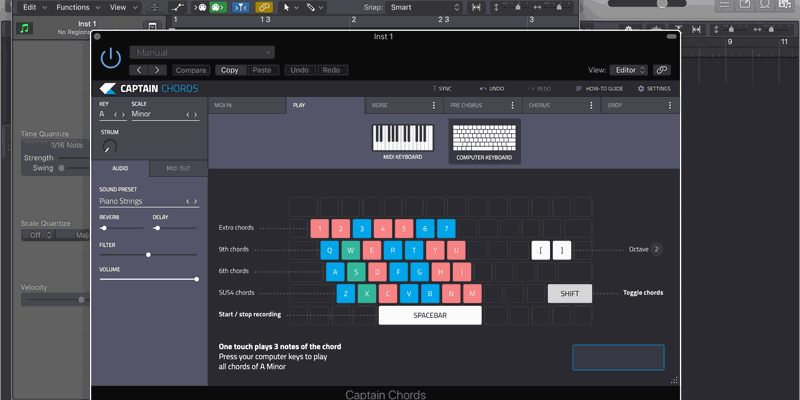
Task: Click the green music note instrument icon
Action: click(x=25, y=26)
